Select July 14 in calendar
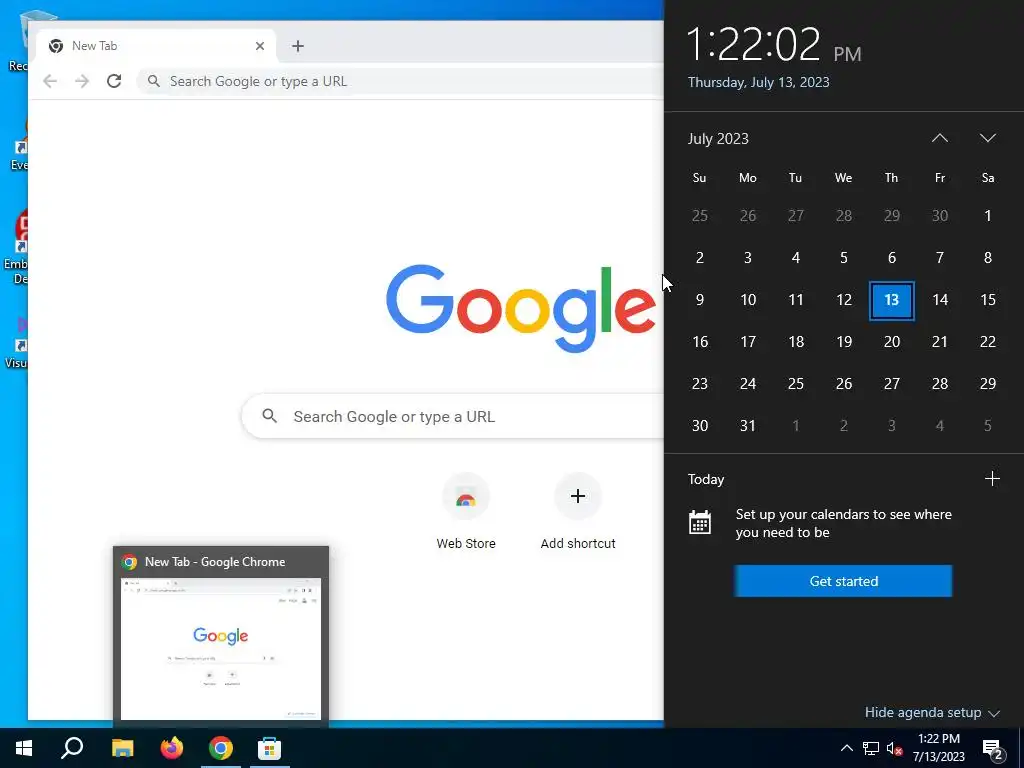1024x768 pixels. click(940, 300)
